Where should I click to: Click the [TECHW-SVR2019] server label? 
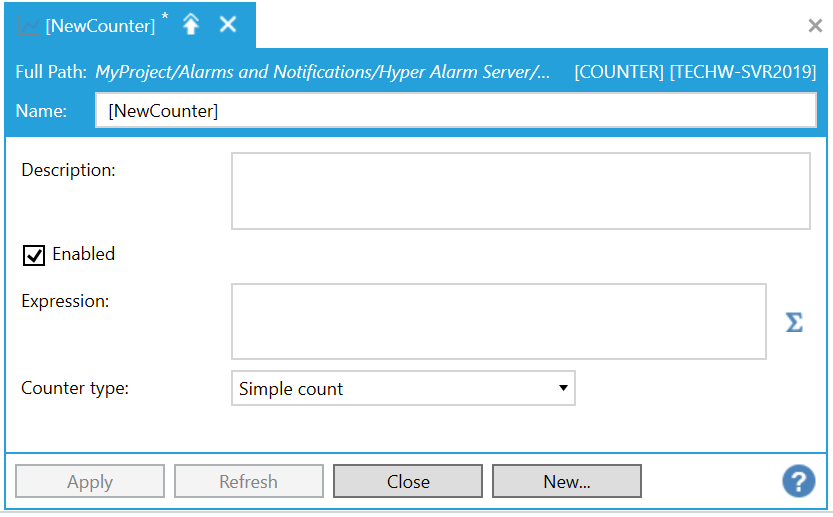[x=744, y=72]
